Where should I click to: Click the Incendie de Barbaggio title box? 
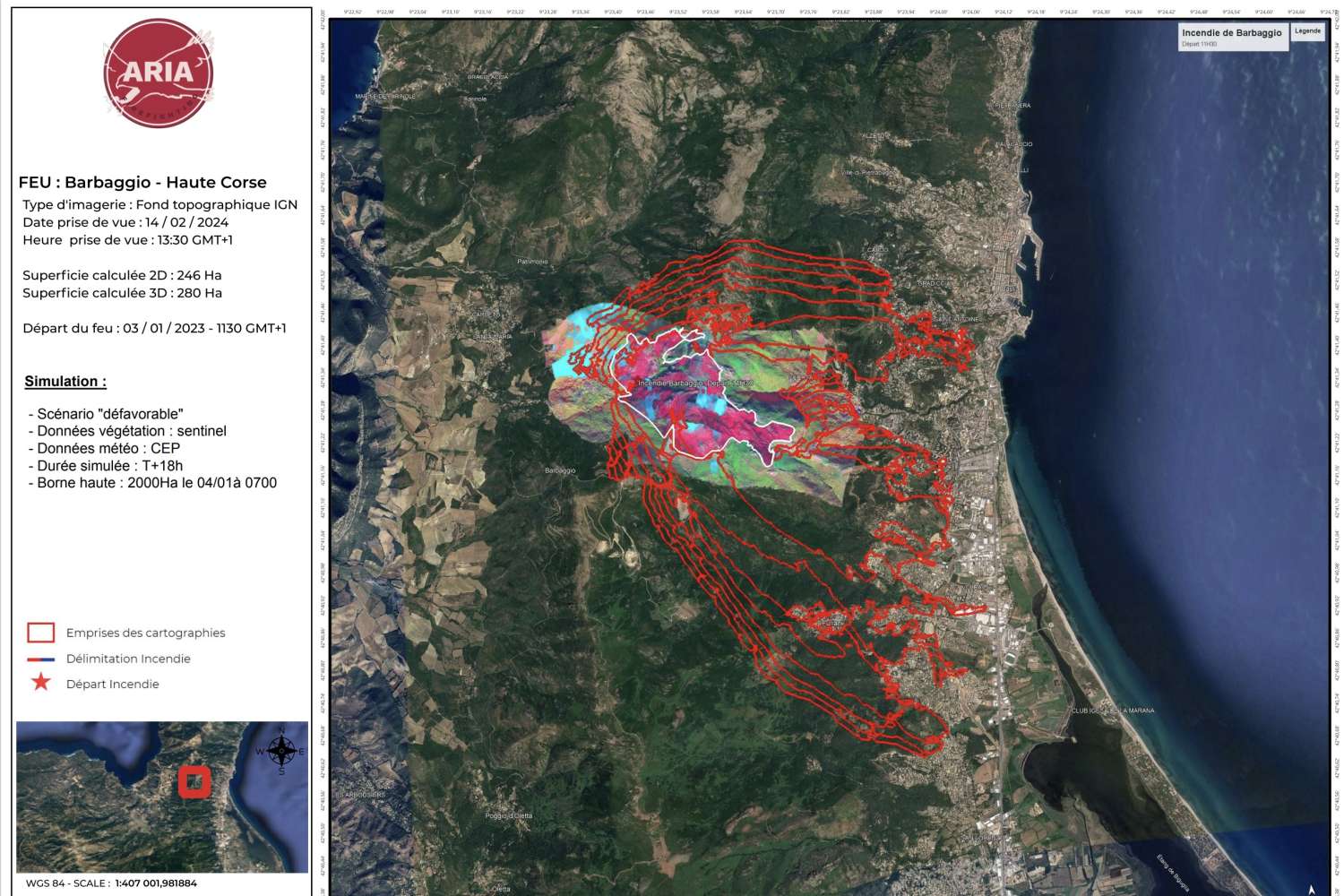click(x=1233, y=37)
